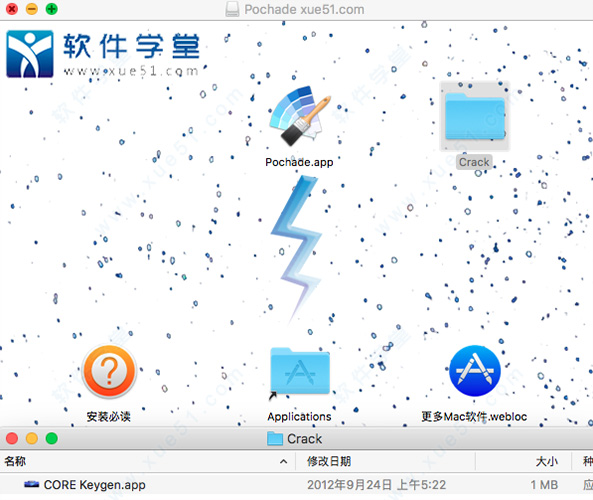593x500 pixels.
Task: Click the Pochade.app label text
Action: (x=299, y=162)
